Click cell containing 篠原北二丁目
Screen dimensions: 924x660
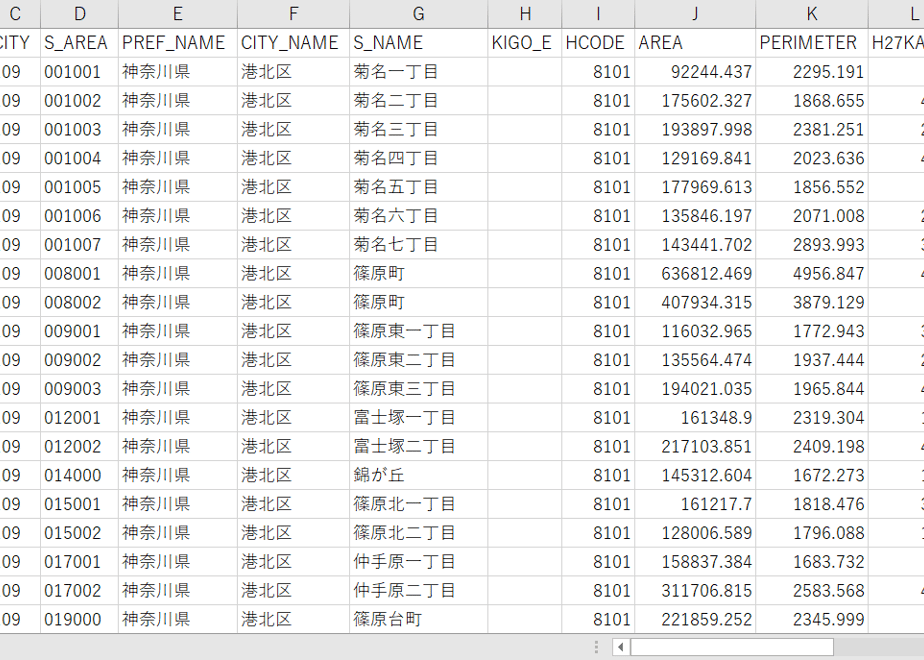[x=418, y=533]
